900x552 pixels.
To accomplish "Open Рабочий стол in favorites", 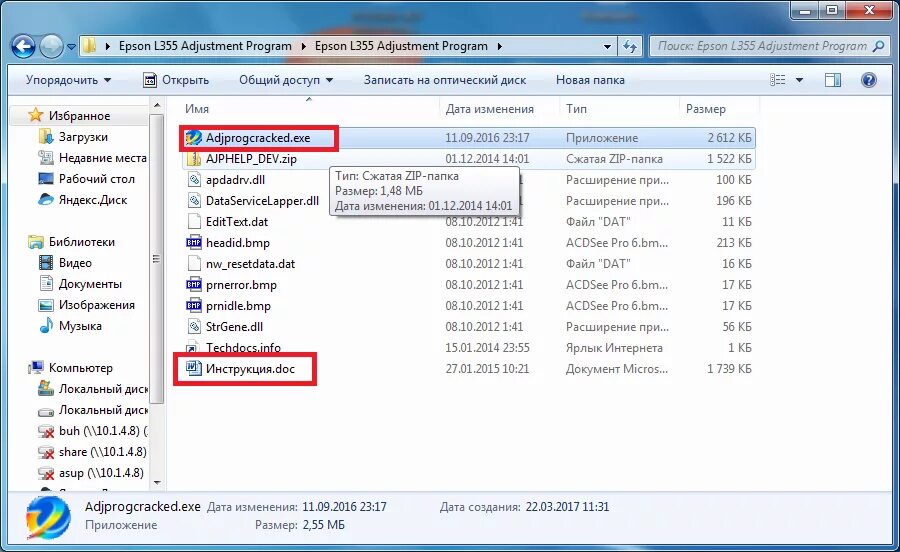I will click(x=96, y=179).
